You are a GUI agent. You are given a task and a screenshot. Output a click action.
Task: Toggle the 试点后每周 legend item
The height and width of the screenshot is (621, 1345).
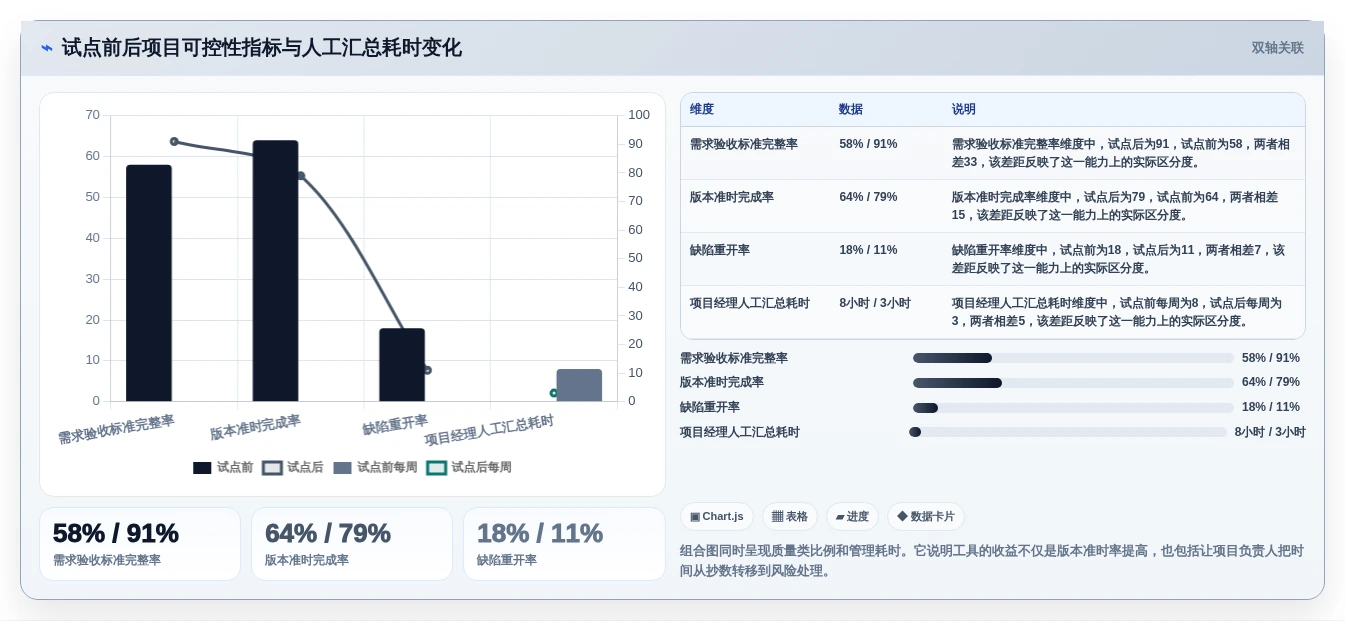click(469, 467)
